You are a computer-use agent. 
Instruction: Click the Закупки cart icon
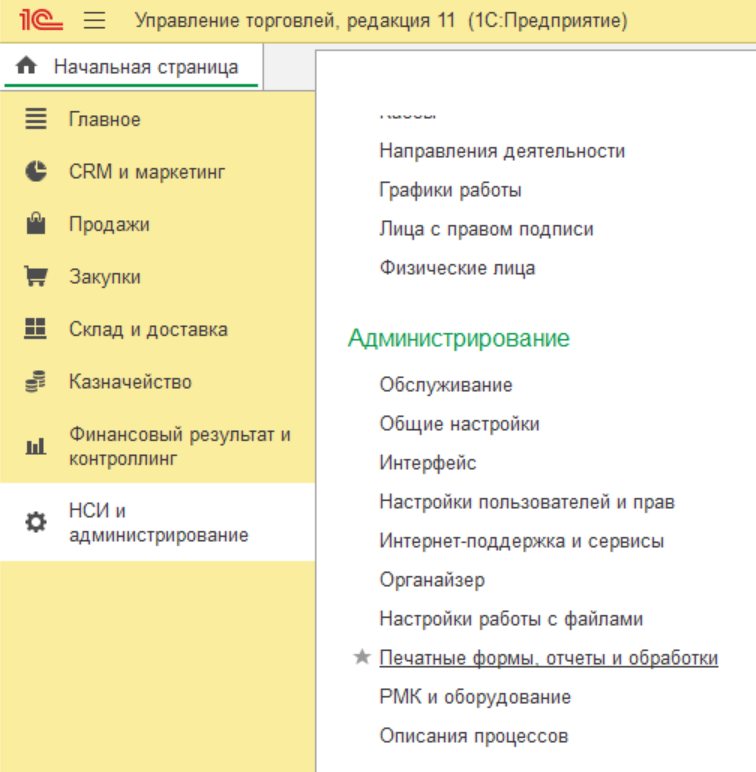pyautogui.click(x=36, y=276)
